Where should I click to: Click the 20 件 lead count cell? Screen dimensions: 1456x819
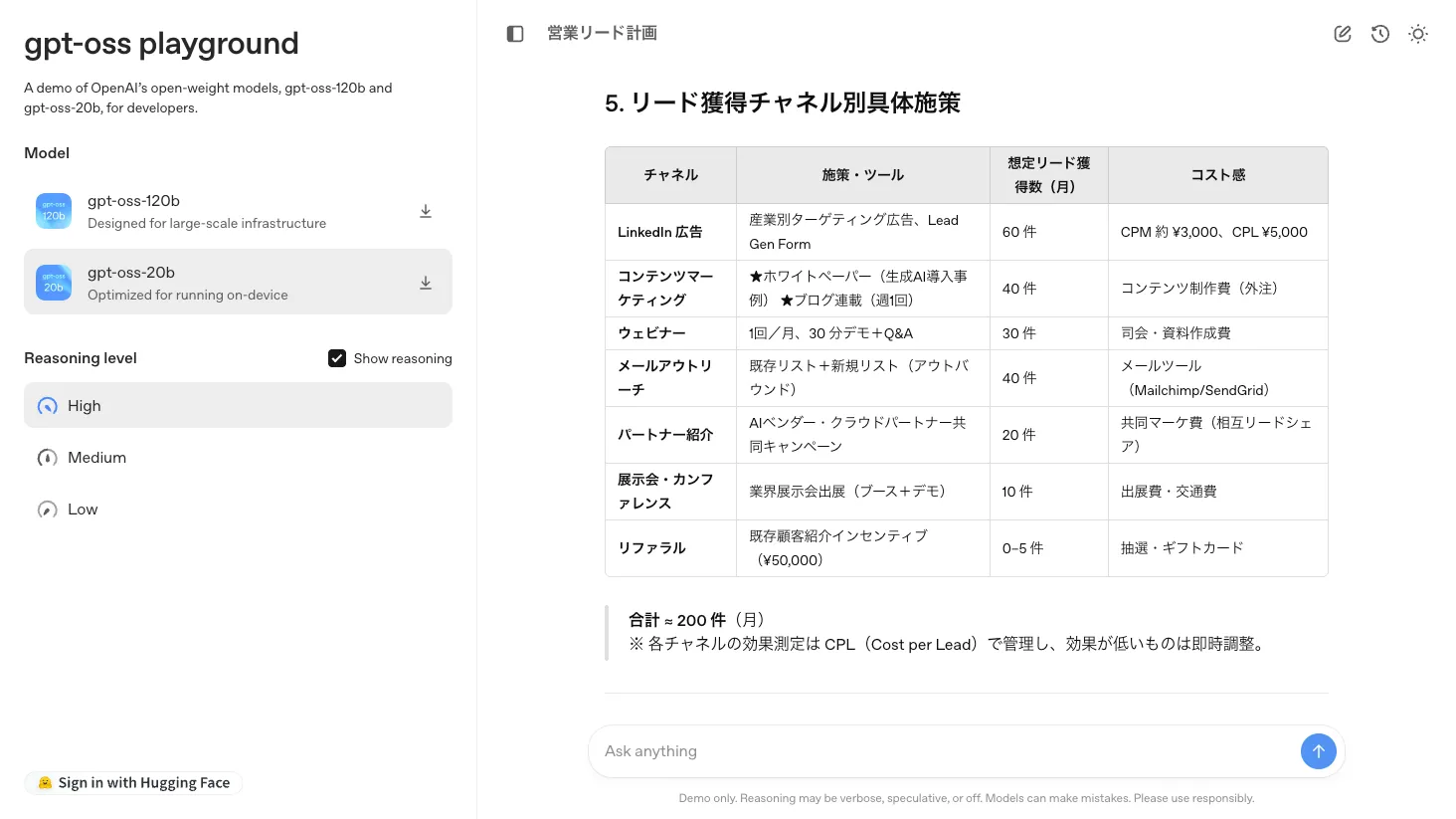coord(1049,435)
